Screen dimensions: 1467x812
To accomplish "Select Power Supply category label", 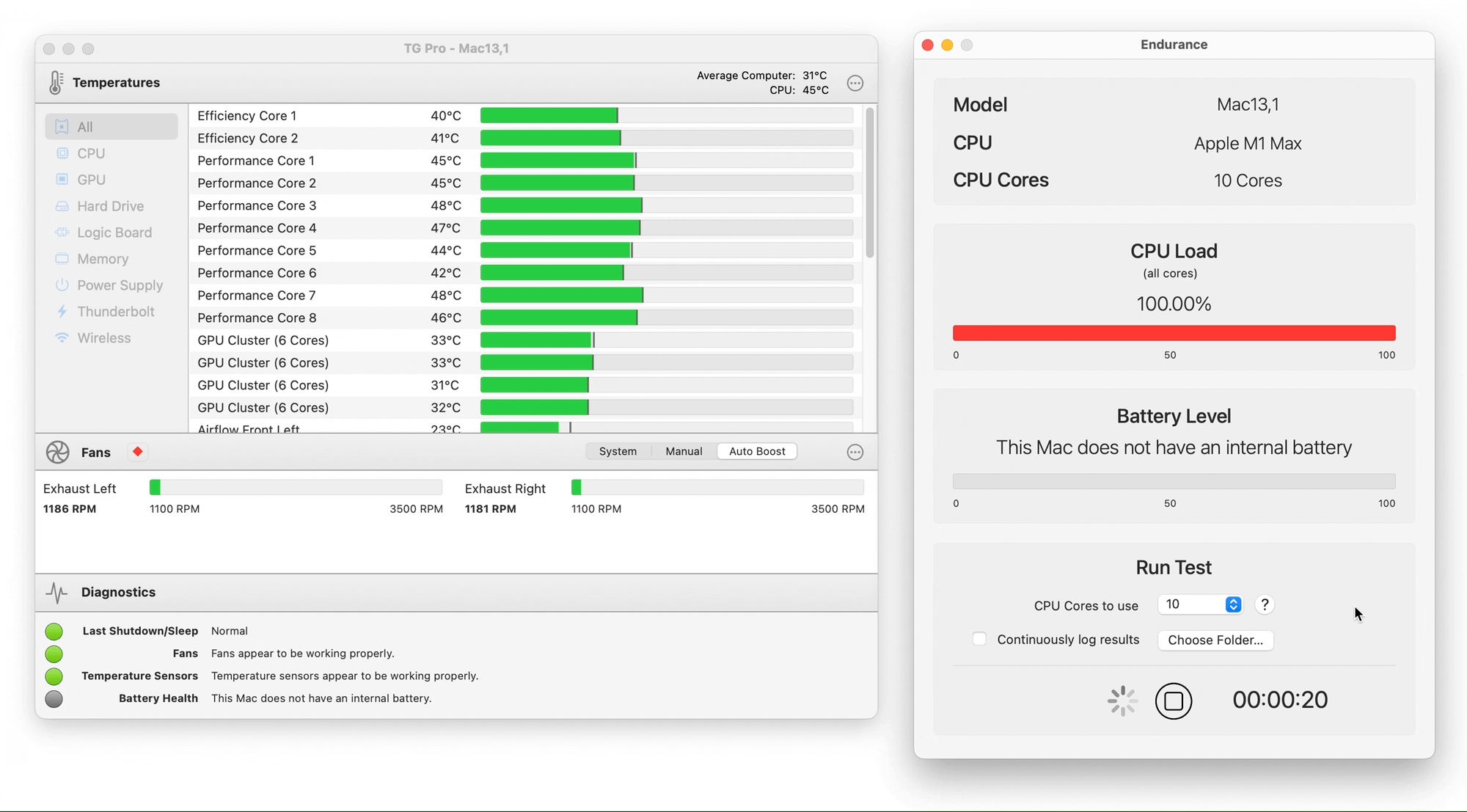I will (x=120, y=285).
